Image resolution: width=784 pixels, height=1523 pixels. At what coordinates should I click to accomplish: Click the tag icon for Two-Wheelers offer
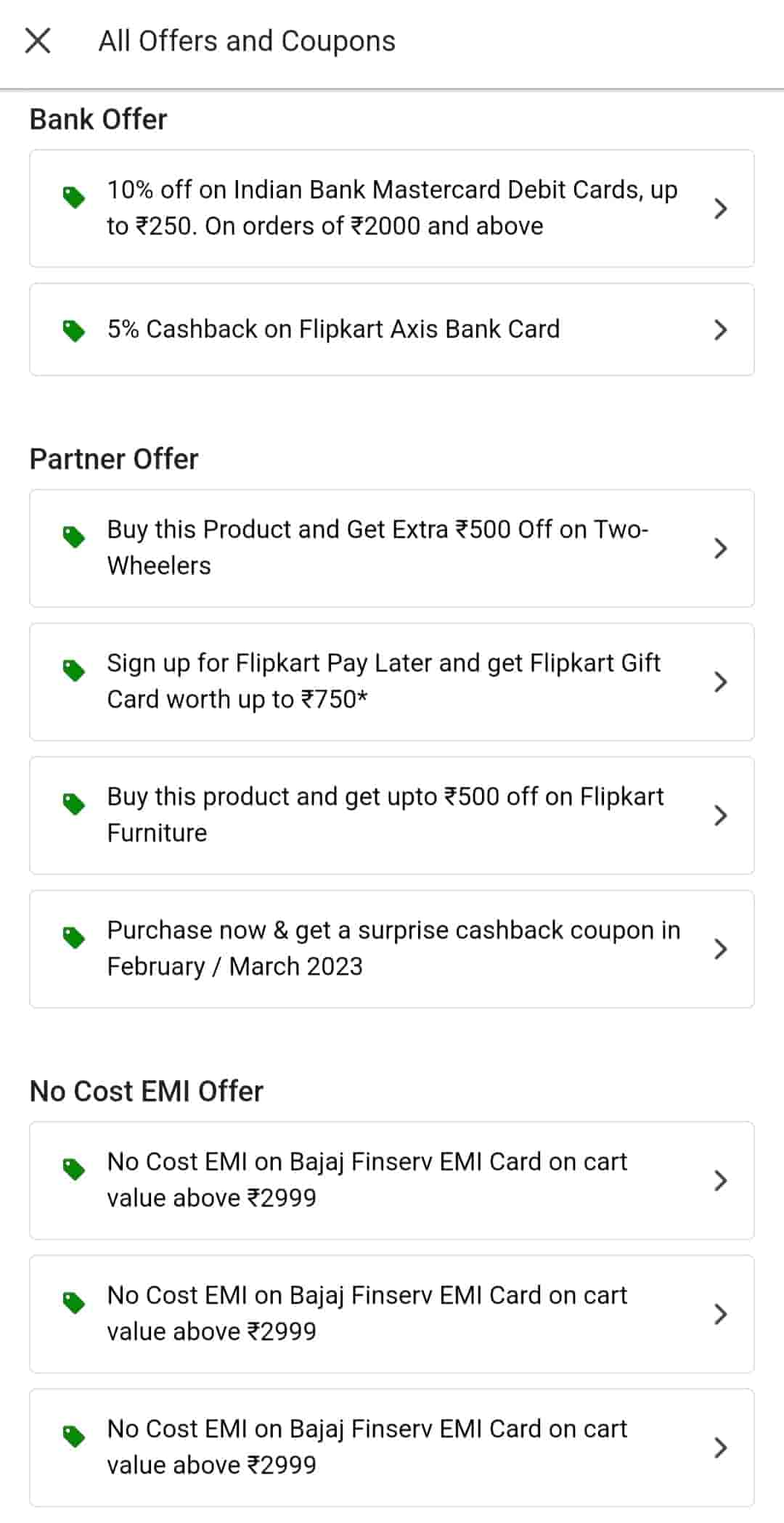point(74,536)
